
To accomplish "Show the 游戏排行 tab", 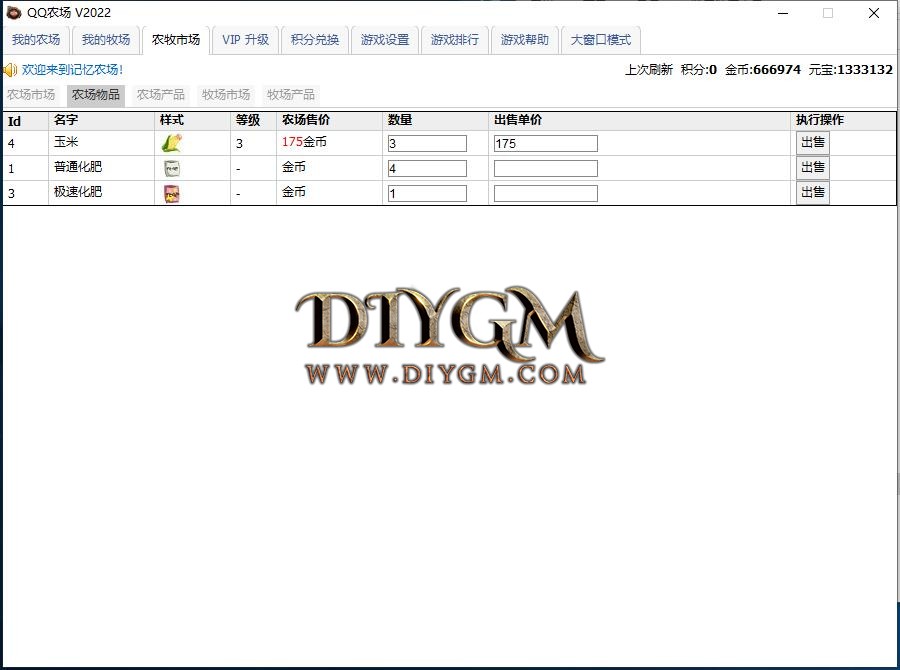I will click(x=455, y=40).
